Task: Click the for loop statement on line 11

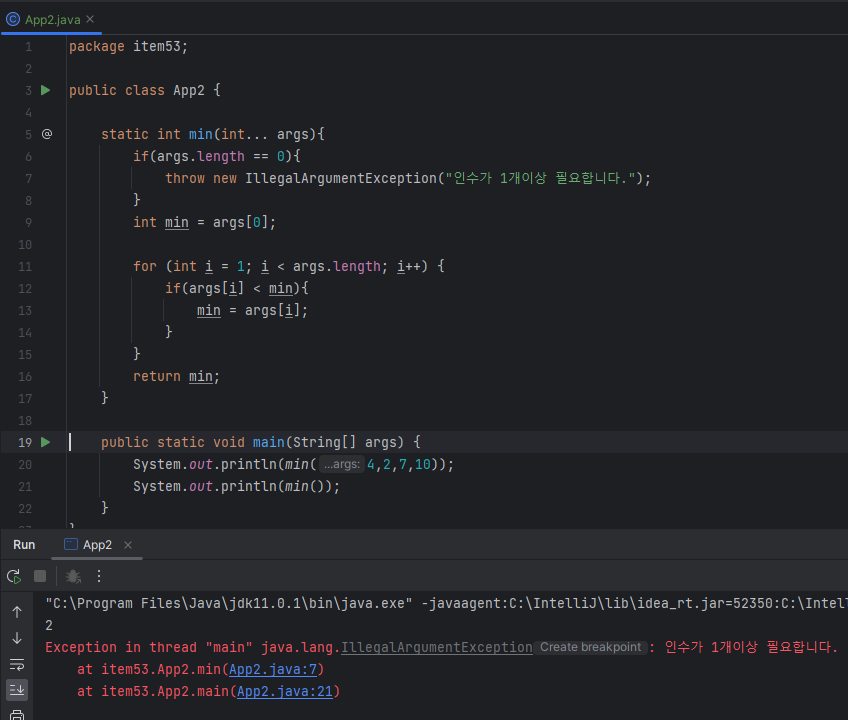Action: click(289, 267)
